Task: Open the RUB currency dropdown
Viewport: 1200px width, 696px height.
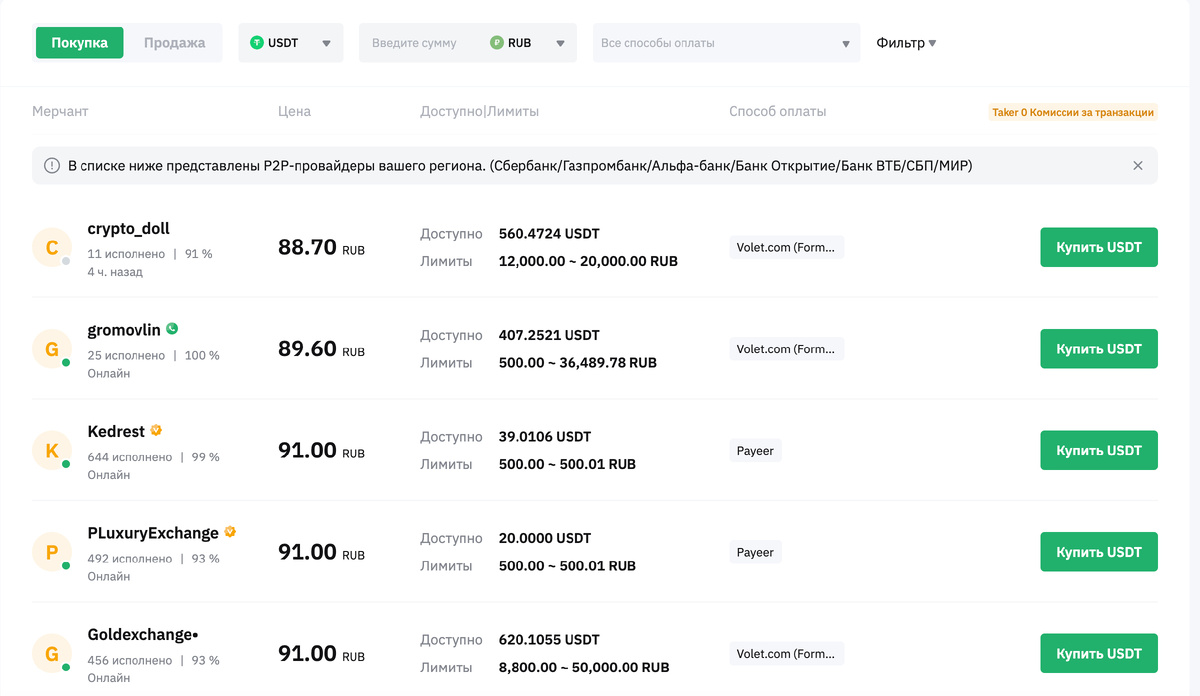Action: click(x=528, y=43)
